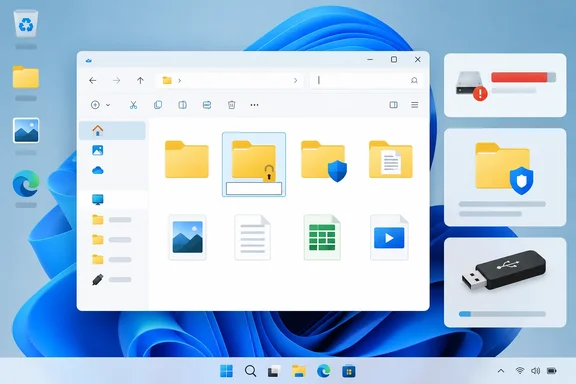The height and width of the screenshot is (384, 576).
Task: Open the address bar history chevron
Action: (295, 80)
